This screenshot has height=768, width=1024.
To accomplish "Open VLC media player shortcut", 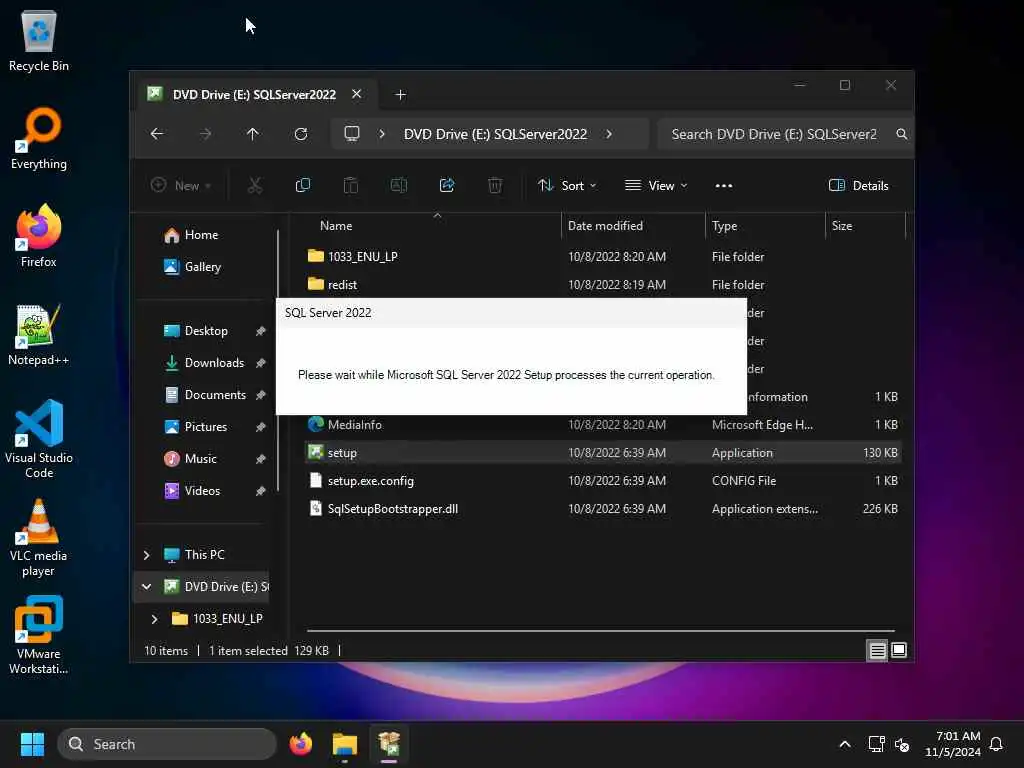I will (39, 538).
